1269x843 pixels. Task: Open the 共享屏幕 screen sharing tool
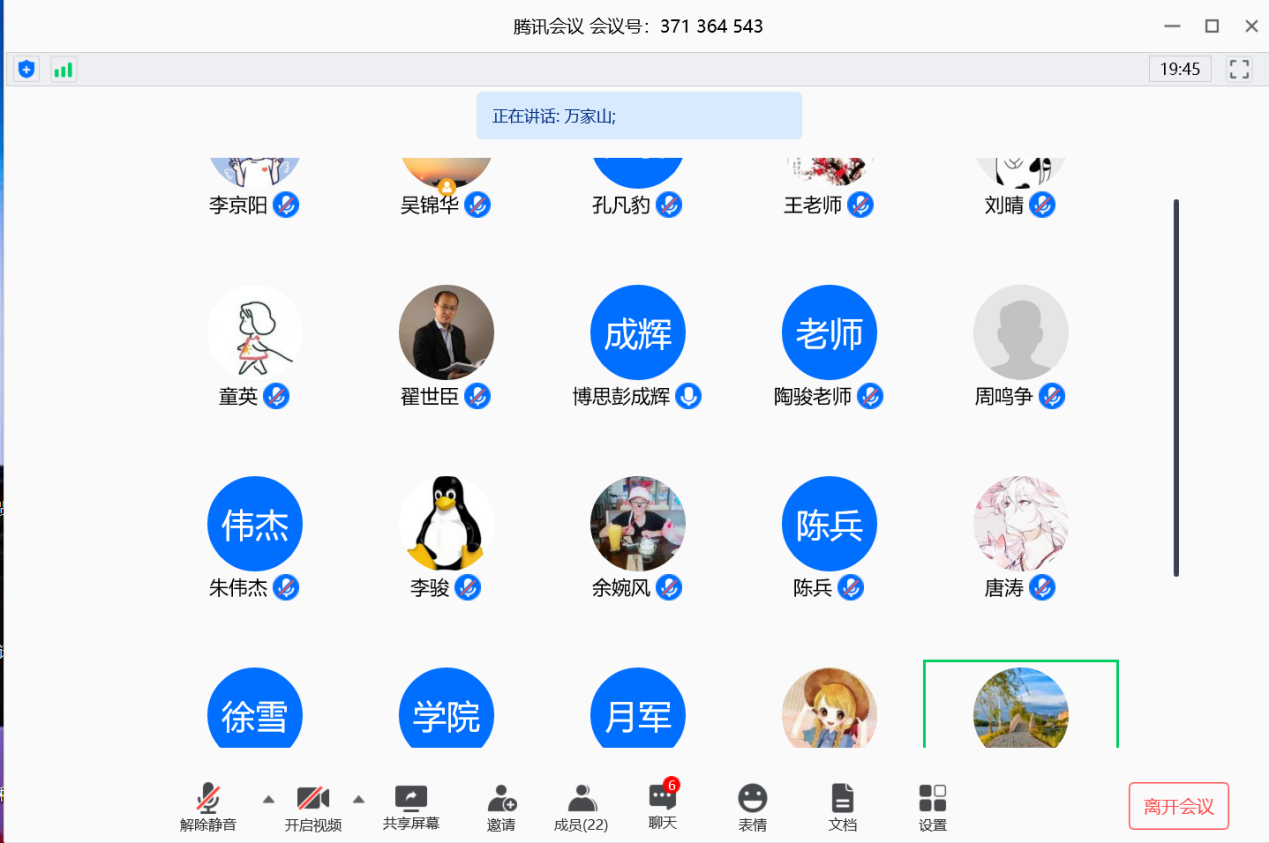(410, 806)
